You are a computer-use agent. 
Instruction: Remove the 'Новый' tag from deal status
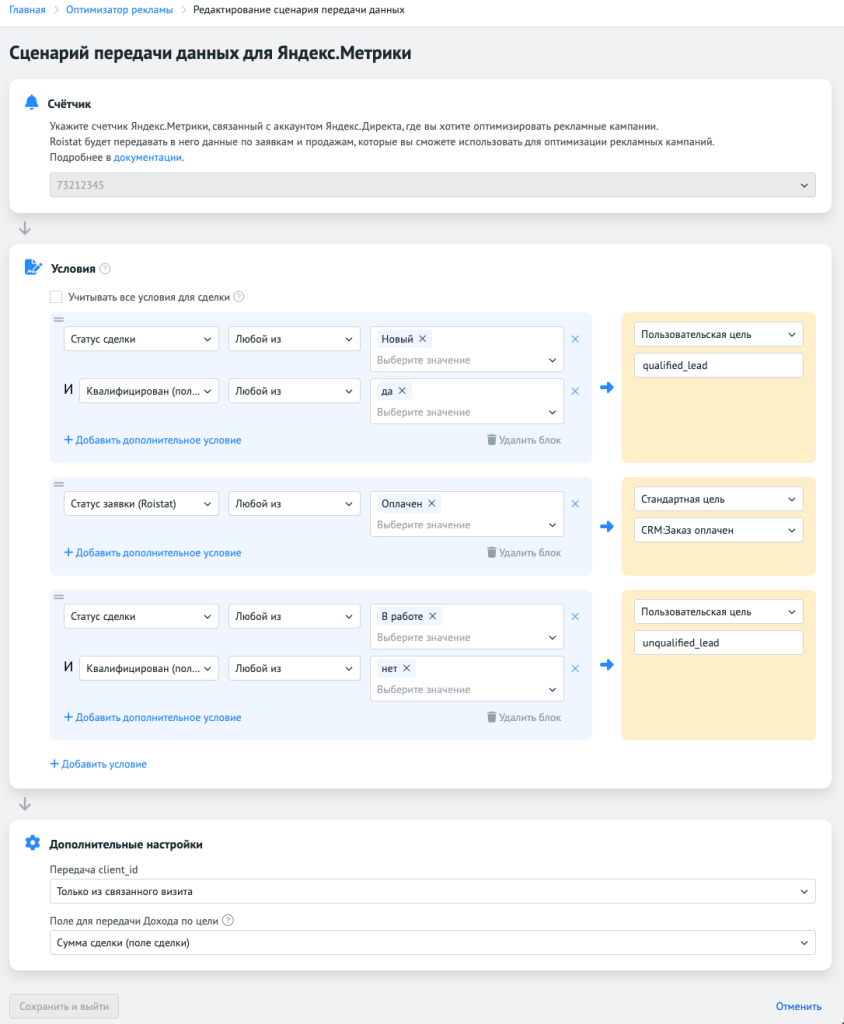tap(423, 339)
